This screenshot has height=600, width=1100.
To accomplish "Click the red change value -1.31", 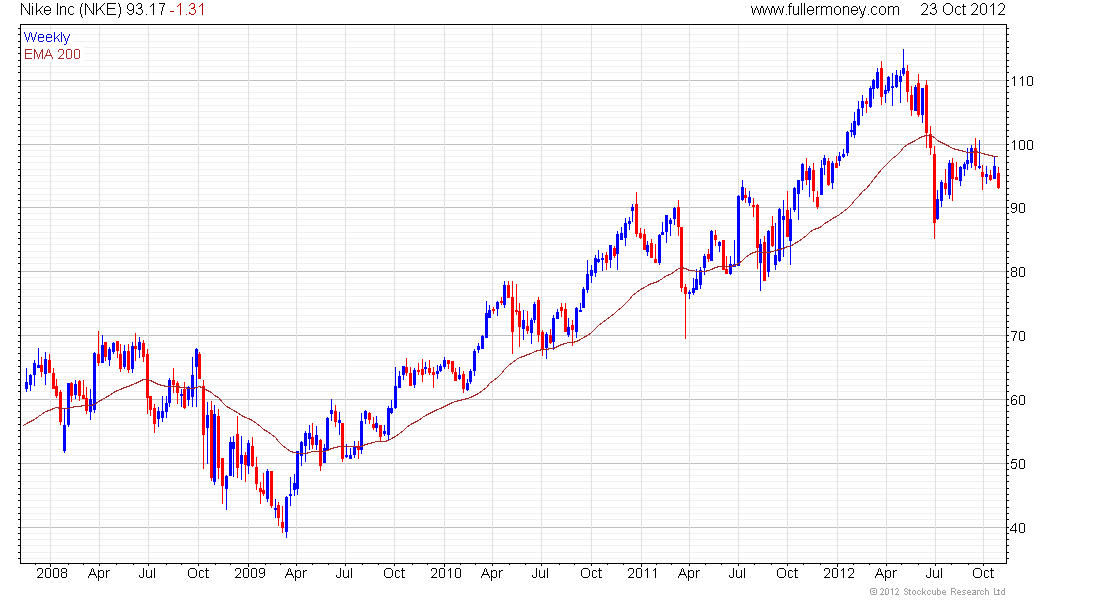I will pyautogui.click(x=187, y=10).
